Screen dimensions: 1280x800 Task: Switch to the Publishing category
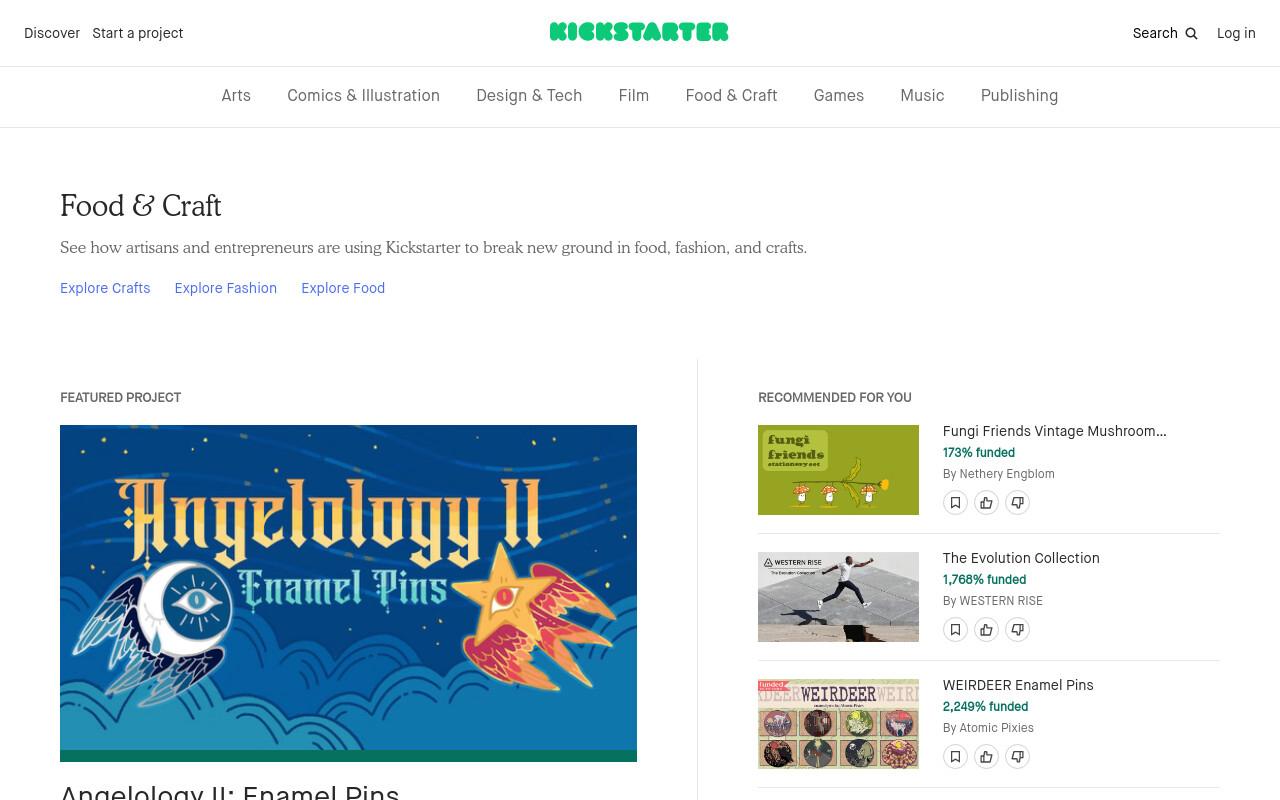[x=1019, y=96]
